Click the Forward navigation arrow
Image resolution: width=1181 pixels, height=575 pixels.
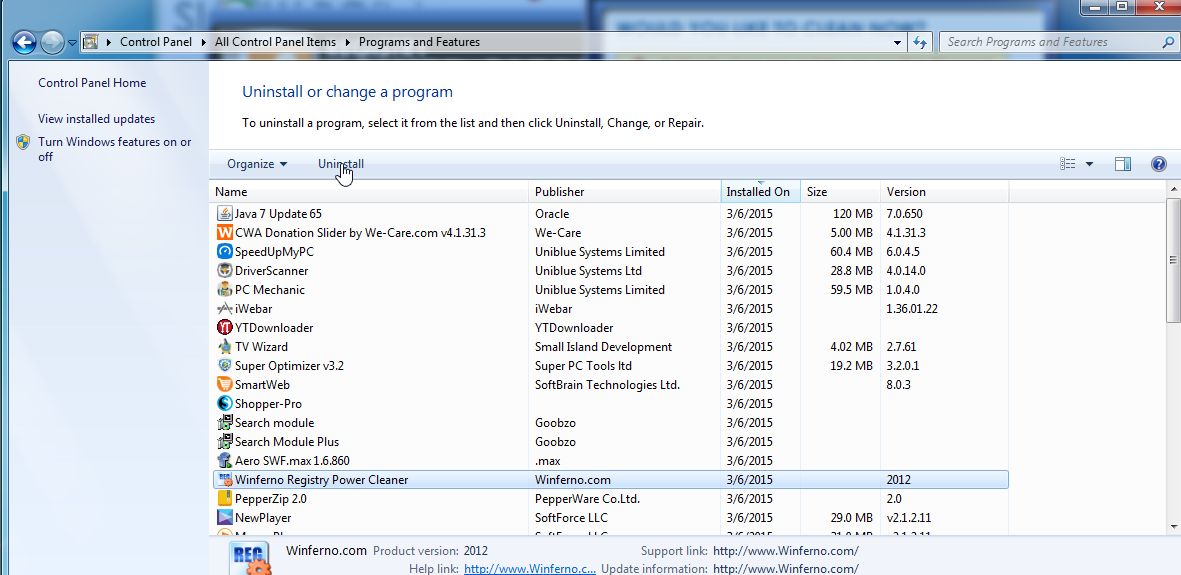point(51,42)
